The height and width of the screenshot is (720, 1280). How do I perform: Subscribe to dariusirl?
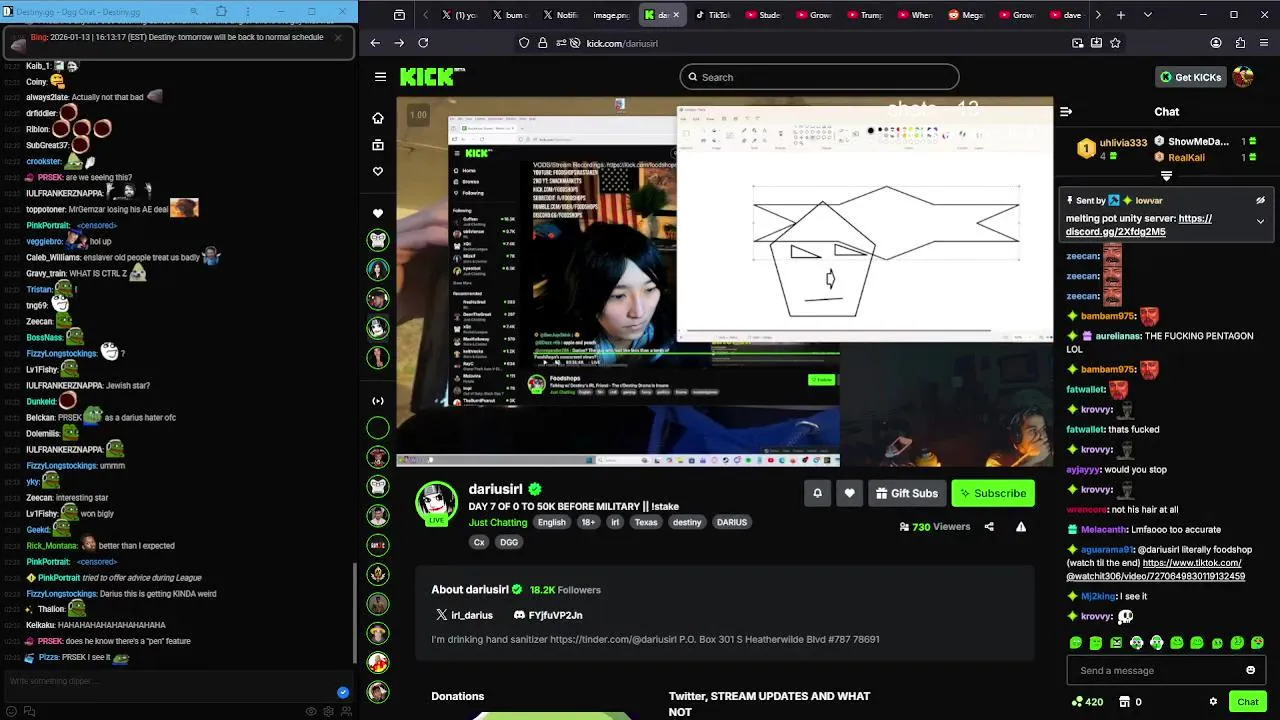(x=993, y=493)
